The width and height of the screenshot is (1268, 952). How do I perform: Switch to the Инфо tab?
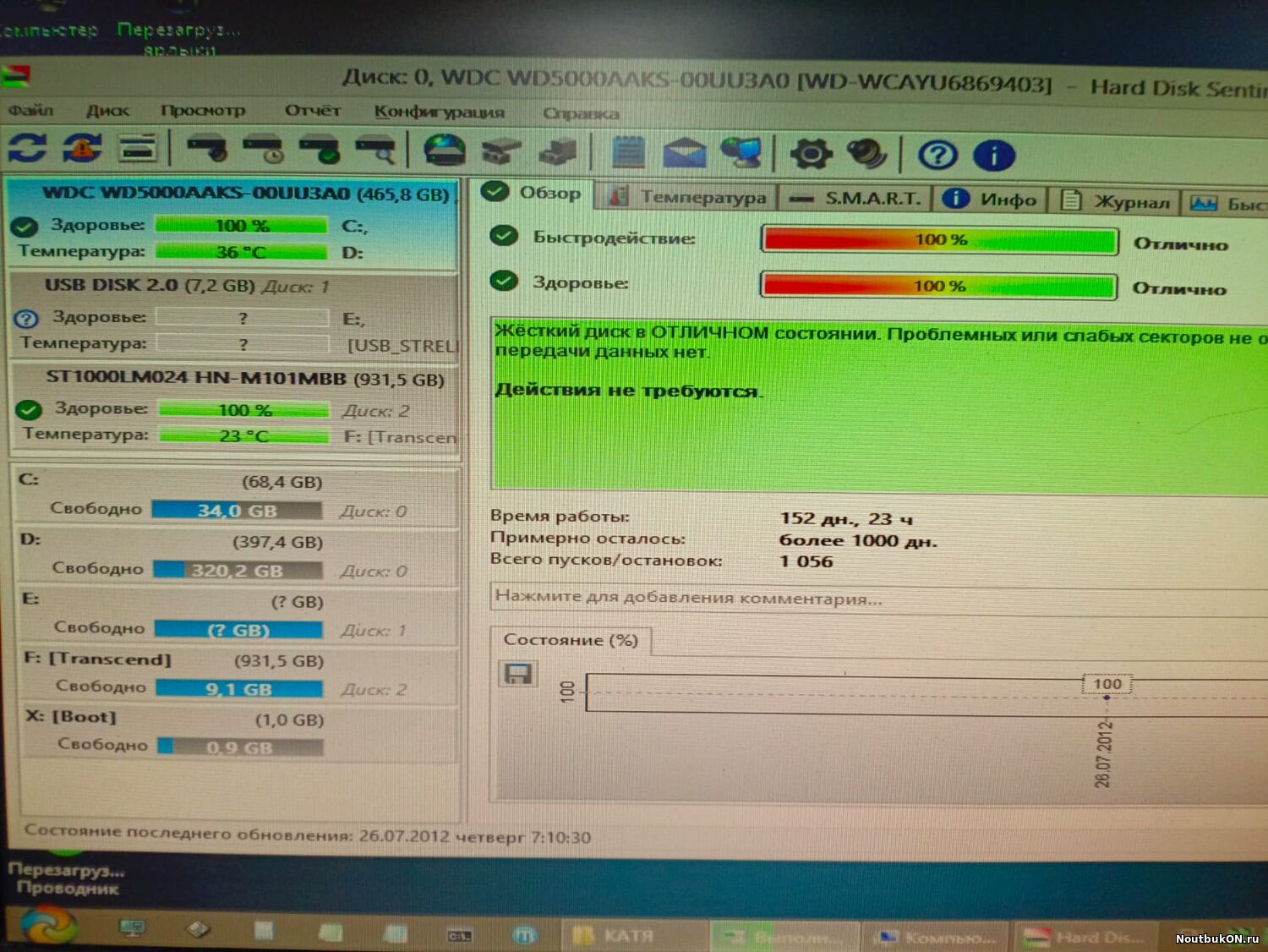(x=990, y=200)
